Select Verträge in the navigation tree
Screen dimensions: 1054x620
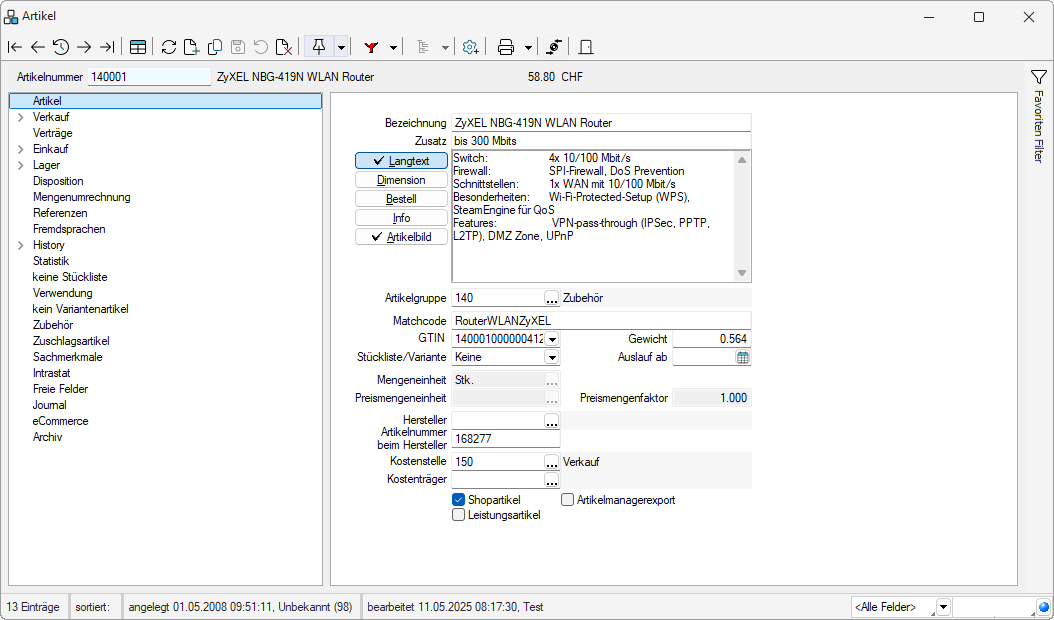pos(52,133)
